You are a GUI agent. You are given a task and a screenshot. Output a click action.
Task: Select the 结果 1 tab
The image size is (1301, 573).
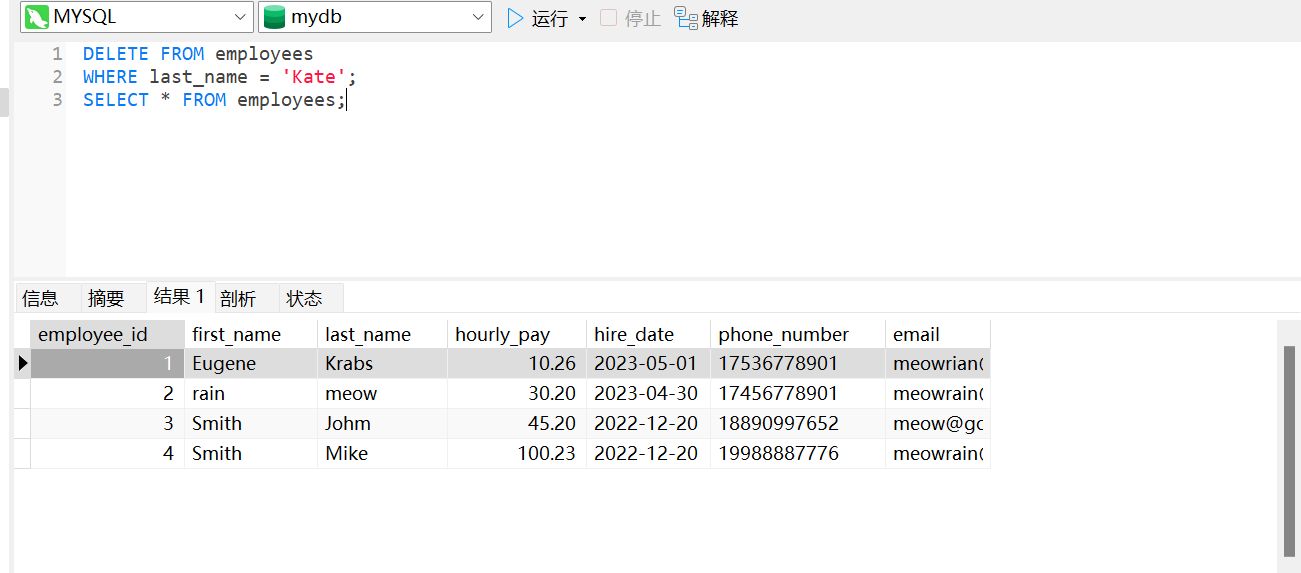179,297
